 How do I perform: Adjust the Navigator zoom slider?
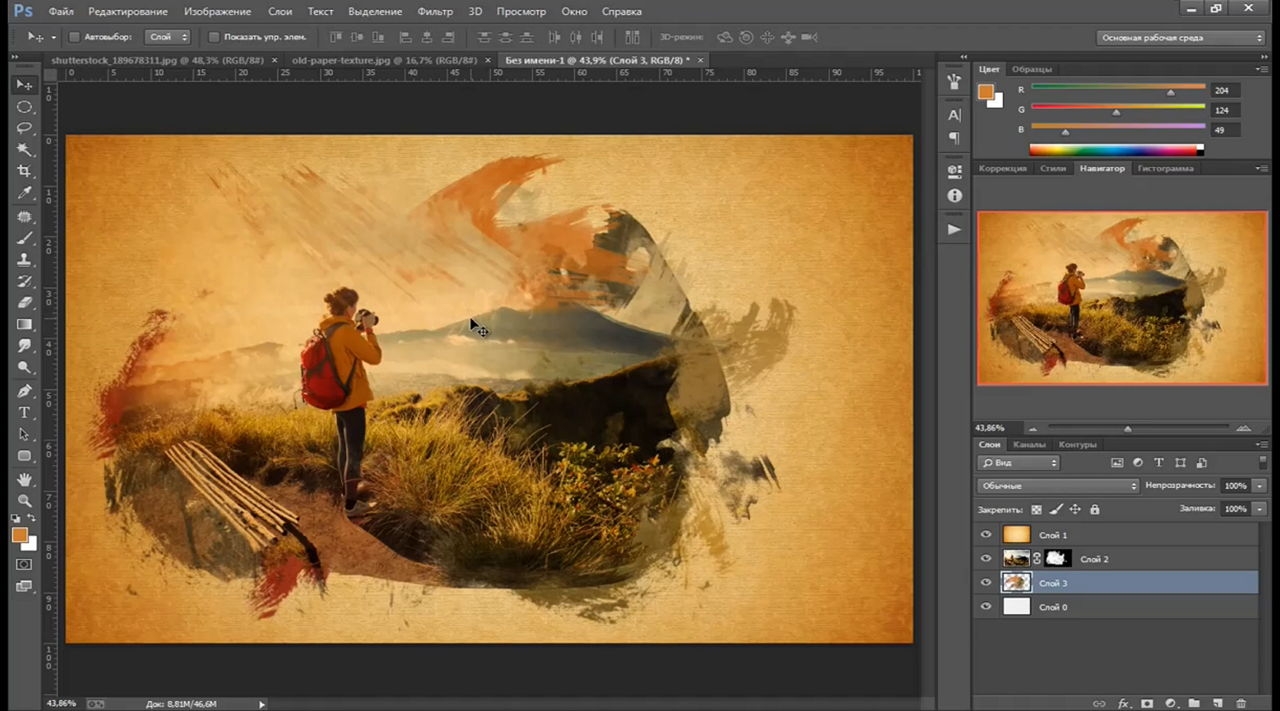pyautogui.click(x=1127, y=429)
